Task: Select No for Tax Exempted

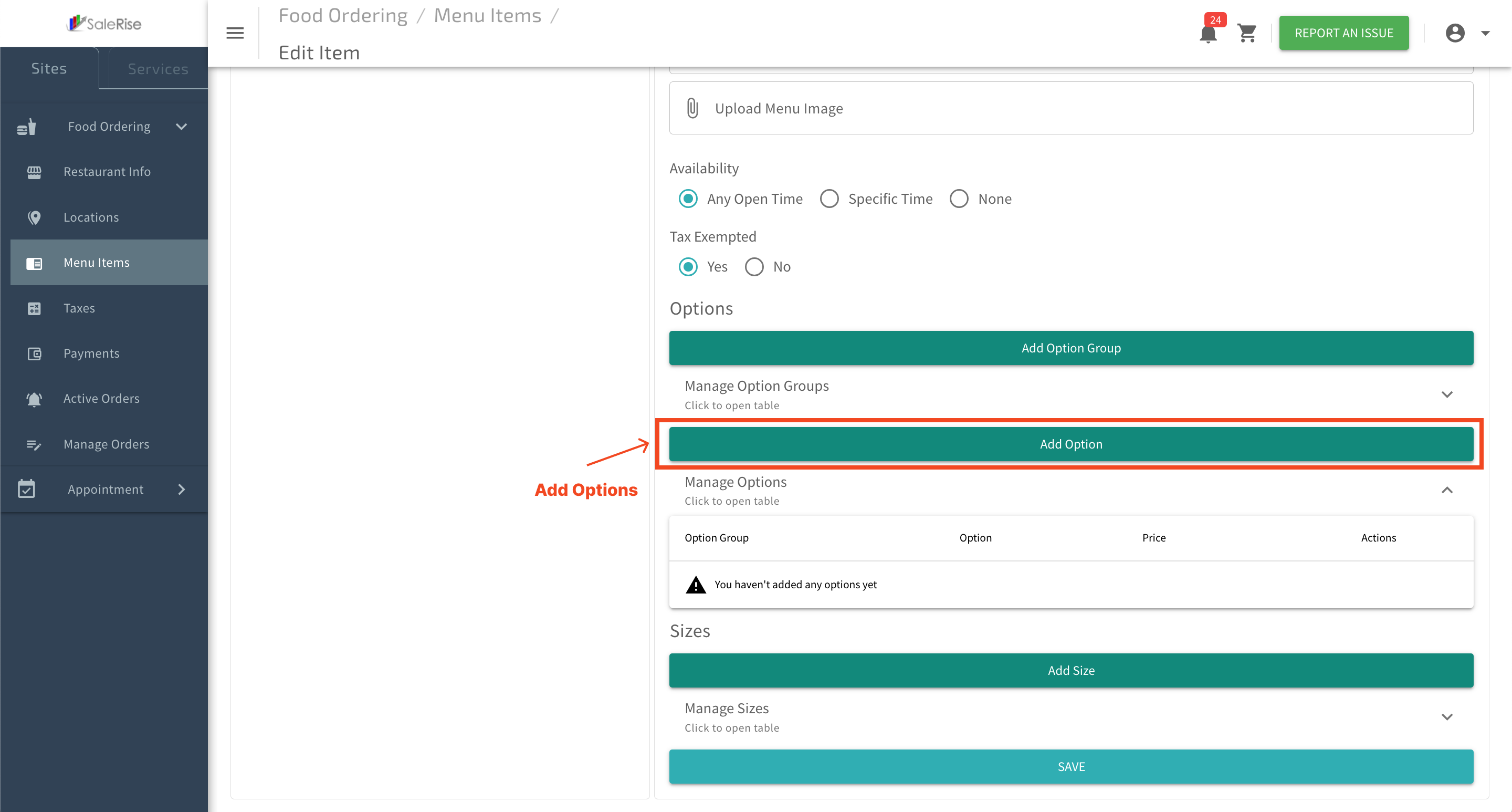Action: [754, 267]
